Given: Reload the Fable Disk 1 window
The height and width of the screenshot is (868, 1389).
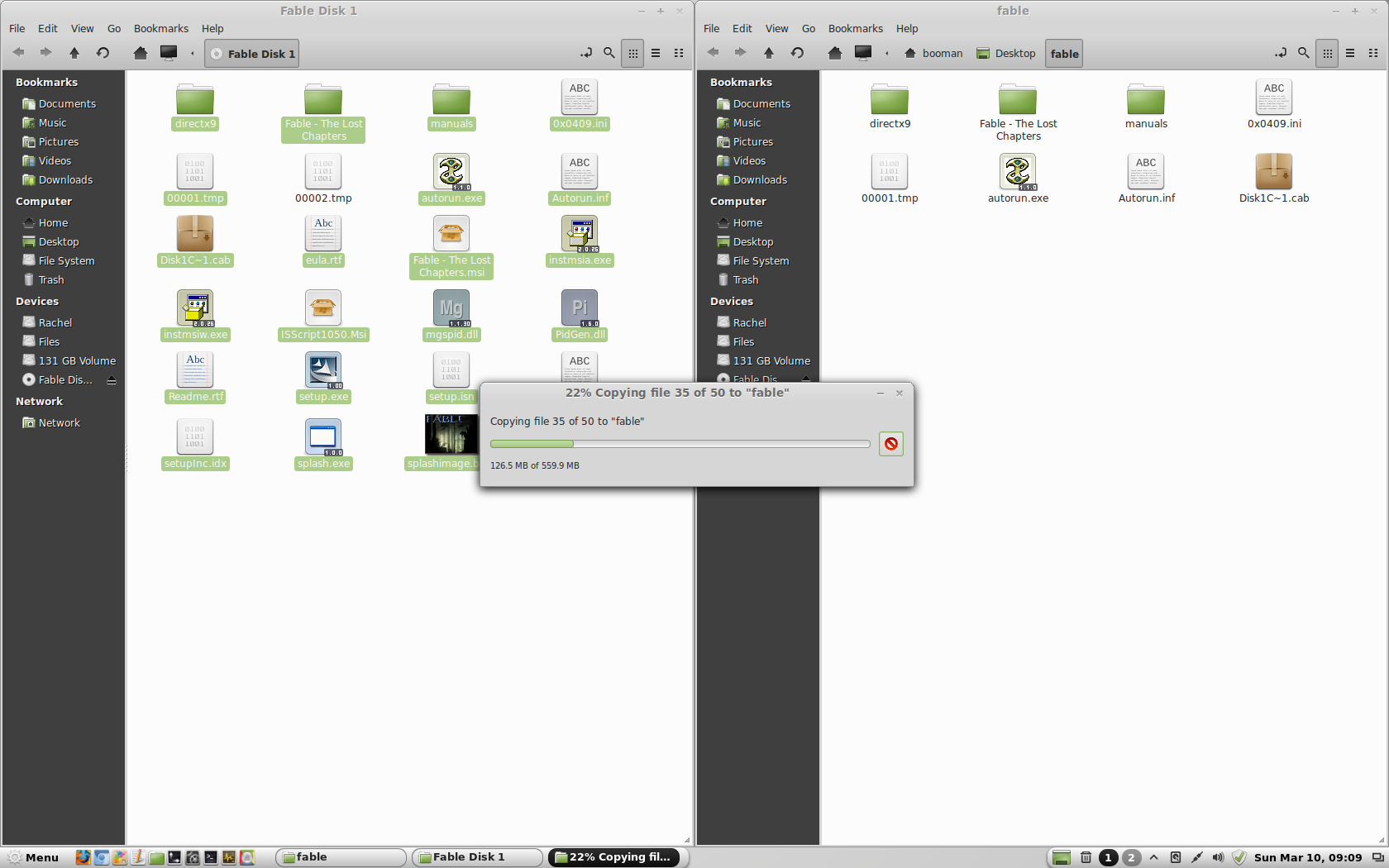Looking at the screenshot, I should (103, 53).
